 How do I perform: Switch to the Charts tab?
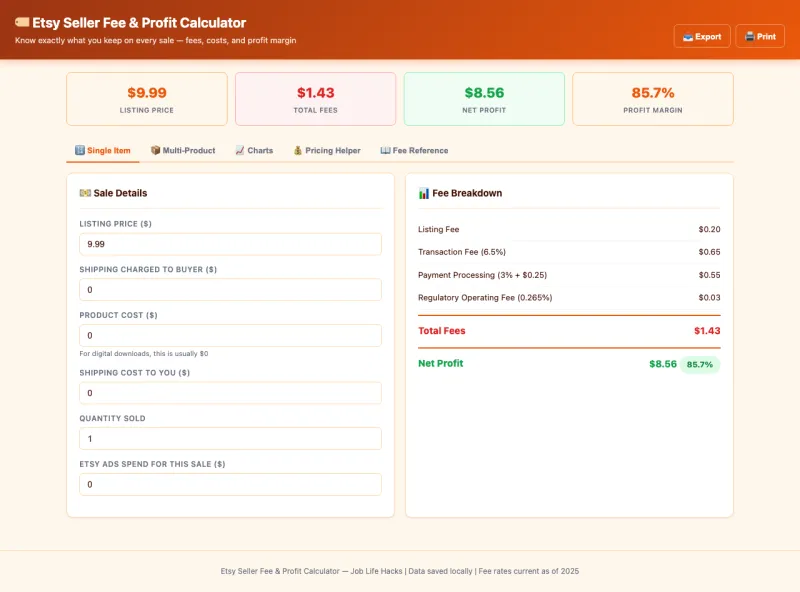[254, 151]
